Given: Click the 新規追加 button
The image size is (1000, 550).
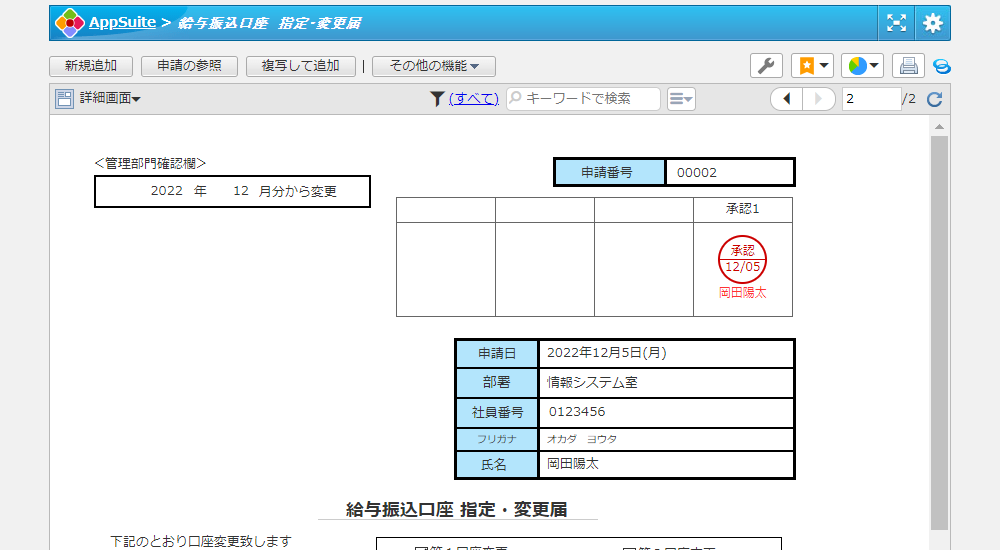Looking at the screenshot, I should coord(91,66).
